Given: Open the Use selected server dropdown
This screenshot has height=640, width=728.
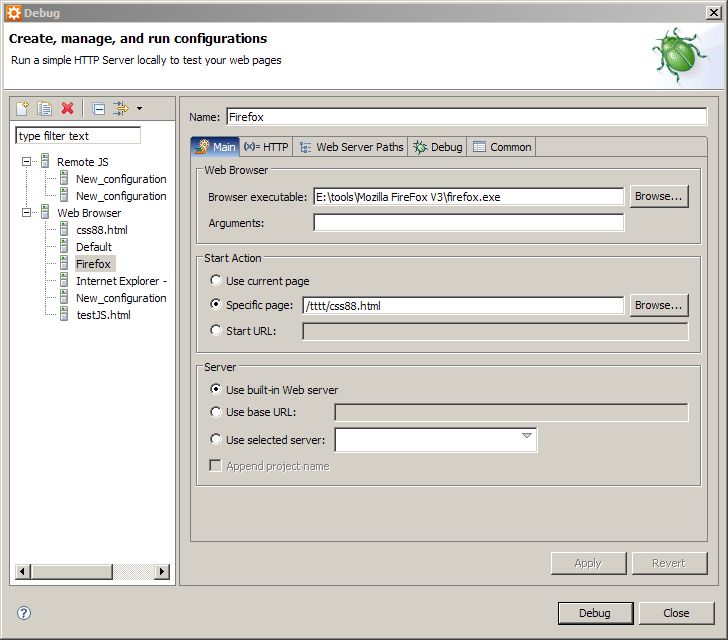Looking at the screenshot, I should [x=526, y=437].
